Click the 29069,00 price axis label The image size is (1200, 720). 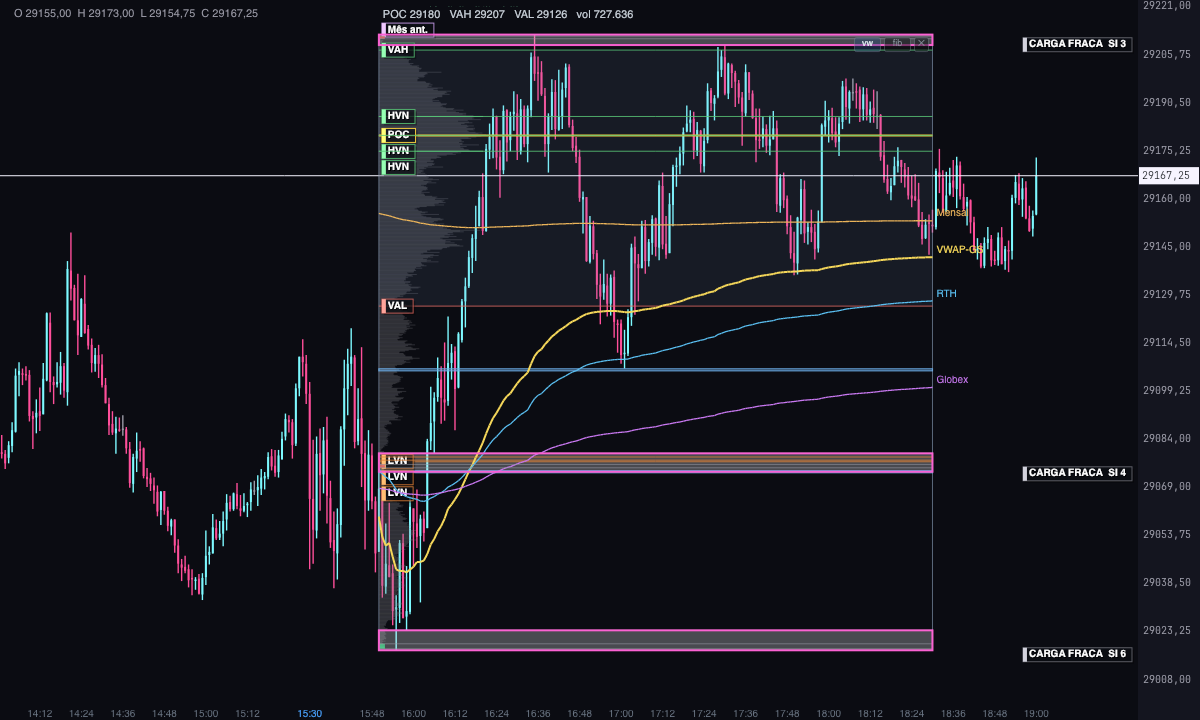[x=1167, y=486]
